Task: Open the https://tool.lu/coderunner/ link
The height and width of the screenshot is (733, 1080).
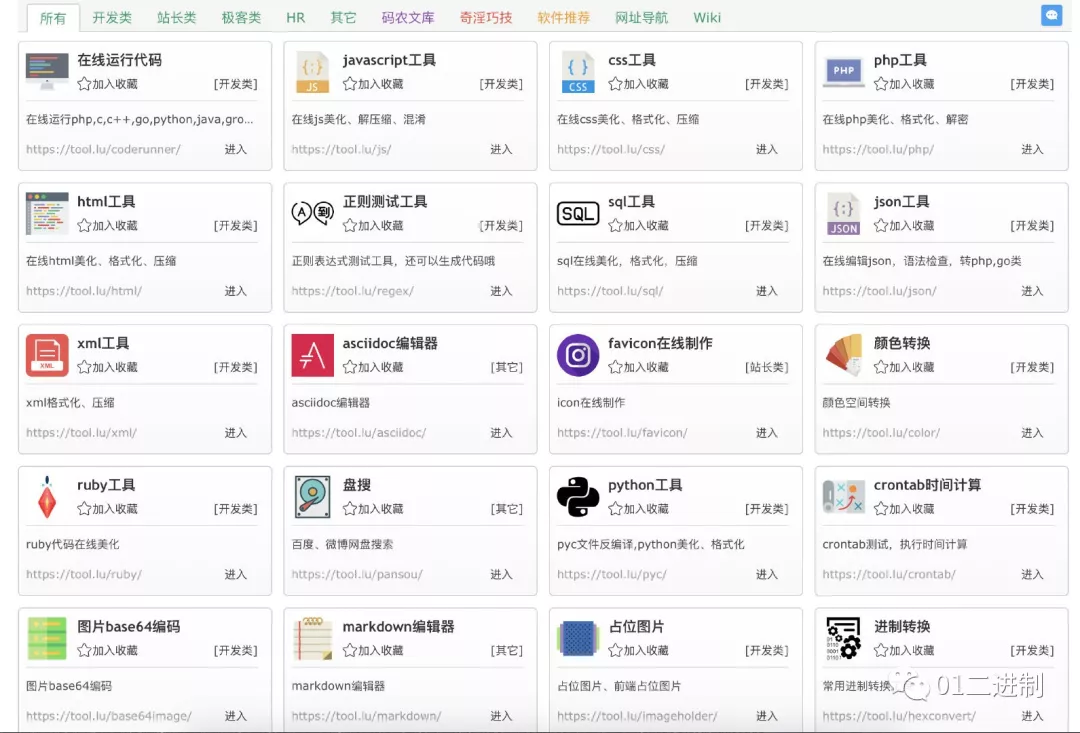Action: click(103, 149)
